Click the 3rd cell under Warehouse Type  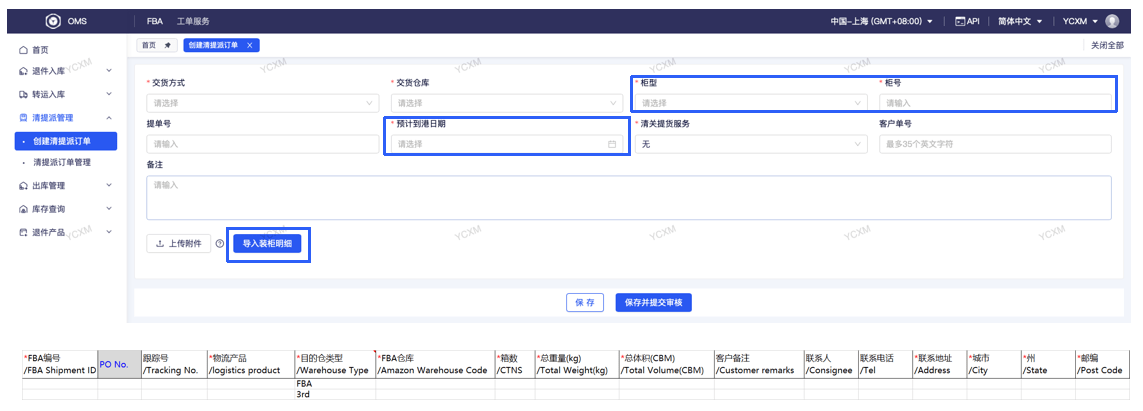pyautogui.click(x=335, y=394)
